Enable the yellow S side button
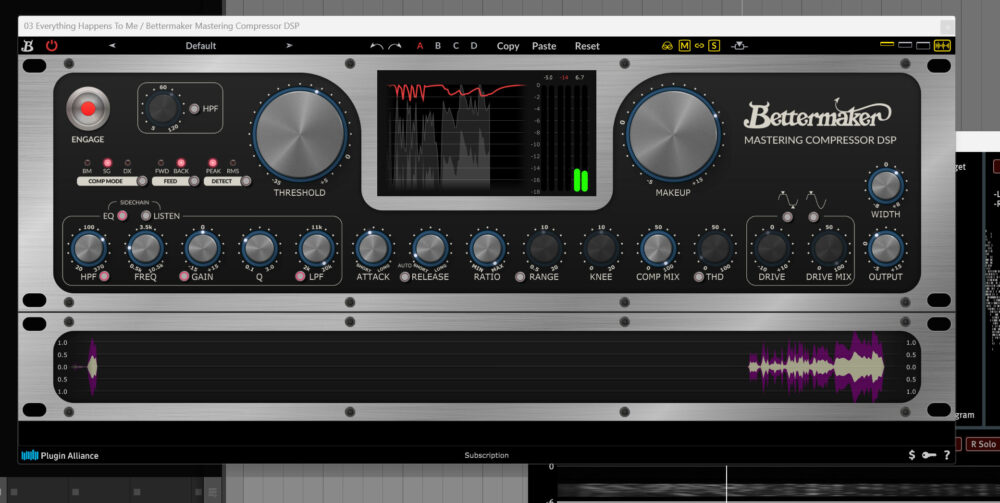This screenshot has width=1000, height=503. [x=714, y=46]
